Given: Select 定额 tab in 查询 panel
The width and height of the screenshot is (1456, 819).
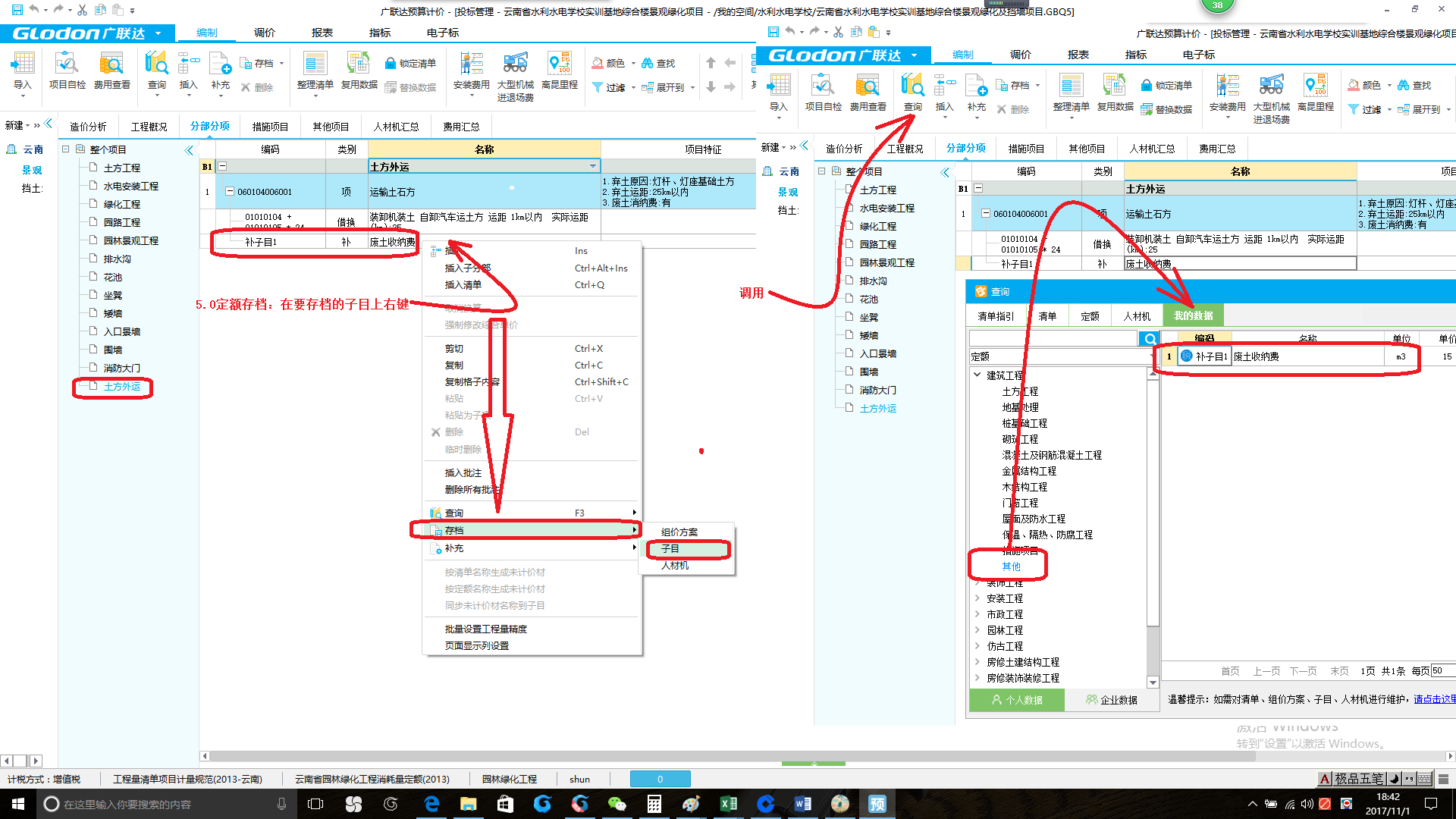Looking at the screenshot, I should point(1090,315).
